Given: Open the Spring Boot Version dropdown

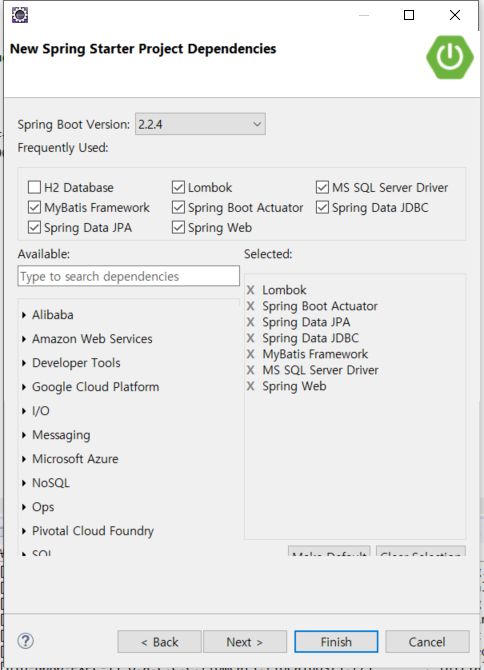Looking at the screenshot, I should 200,124.
